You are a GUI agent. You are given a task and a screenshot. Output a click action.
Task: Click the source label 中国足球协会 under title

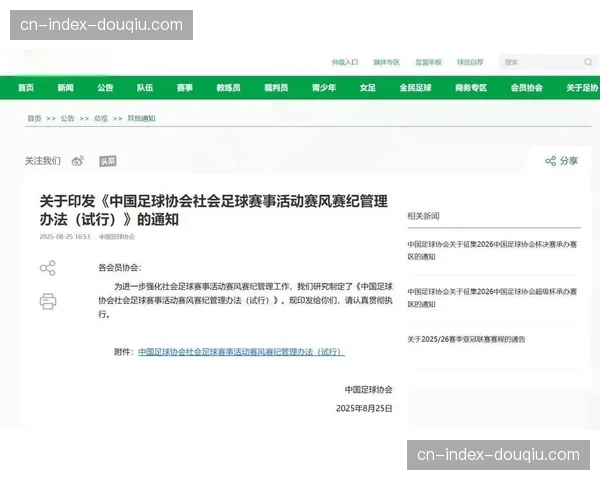tap(117, 237)
